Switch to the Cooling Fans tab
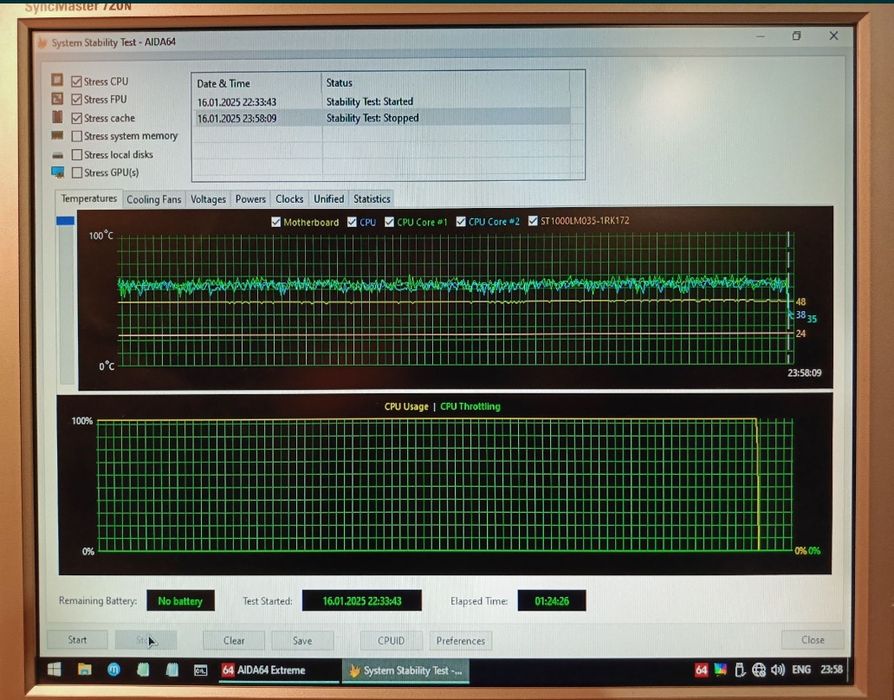Screen dimensions: 894x700 153,200
